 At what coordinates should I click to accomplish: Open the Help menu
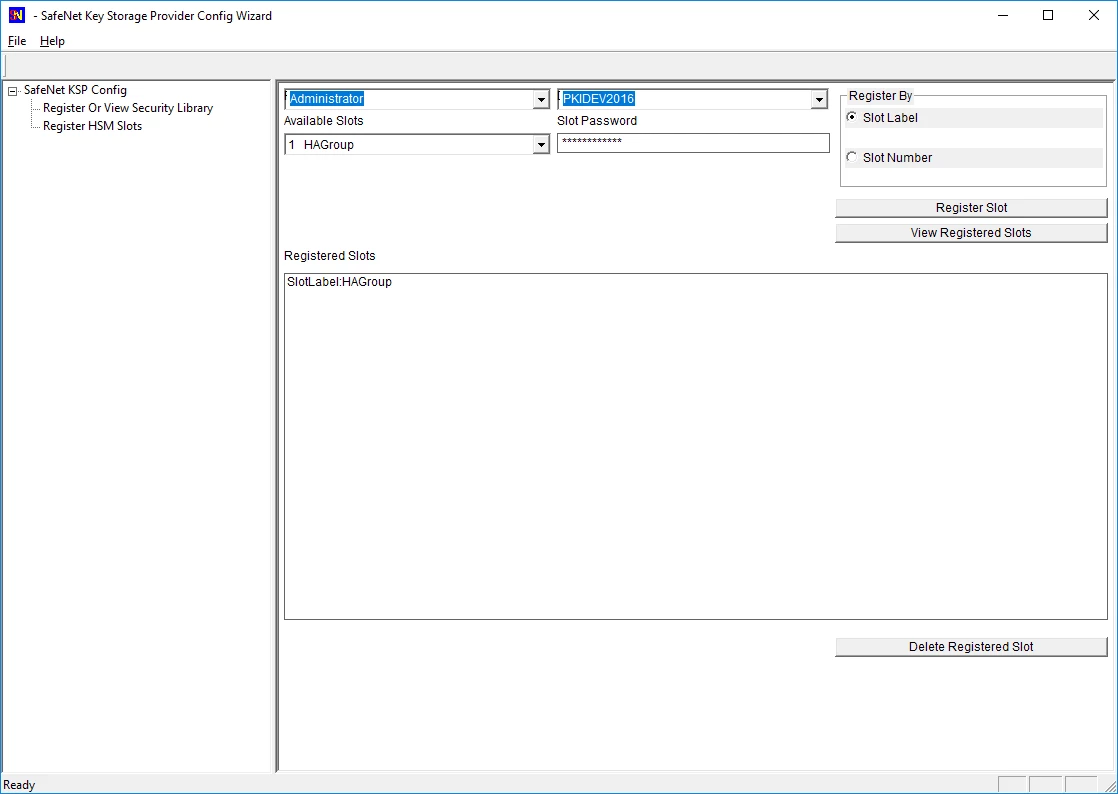[52, 41]
